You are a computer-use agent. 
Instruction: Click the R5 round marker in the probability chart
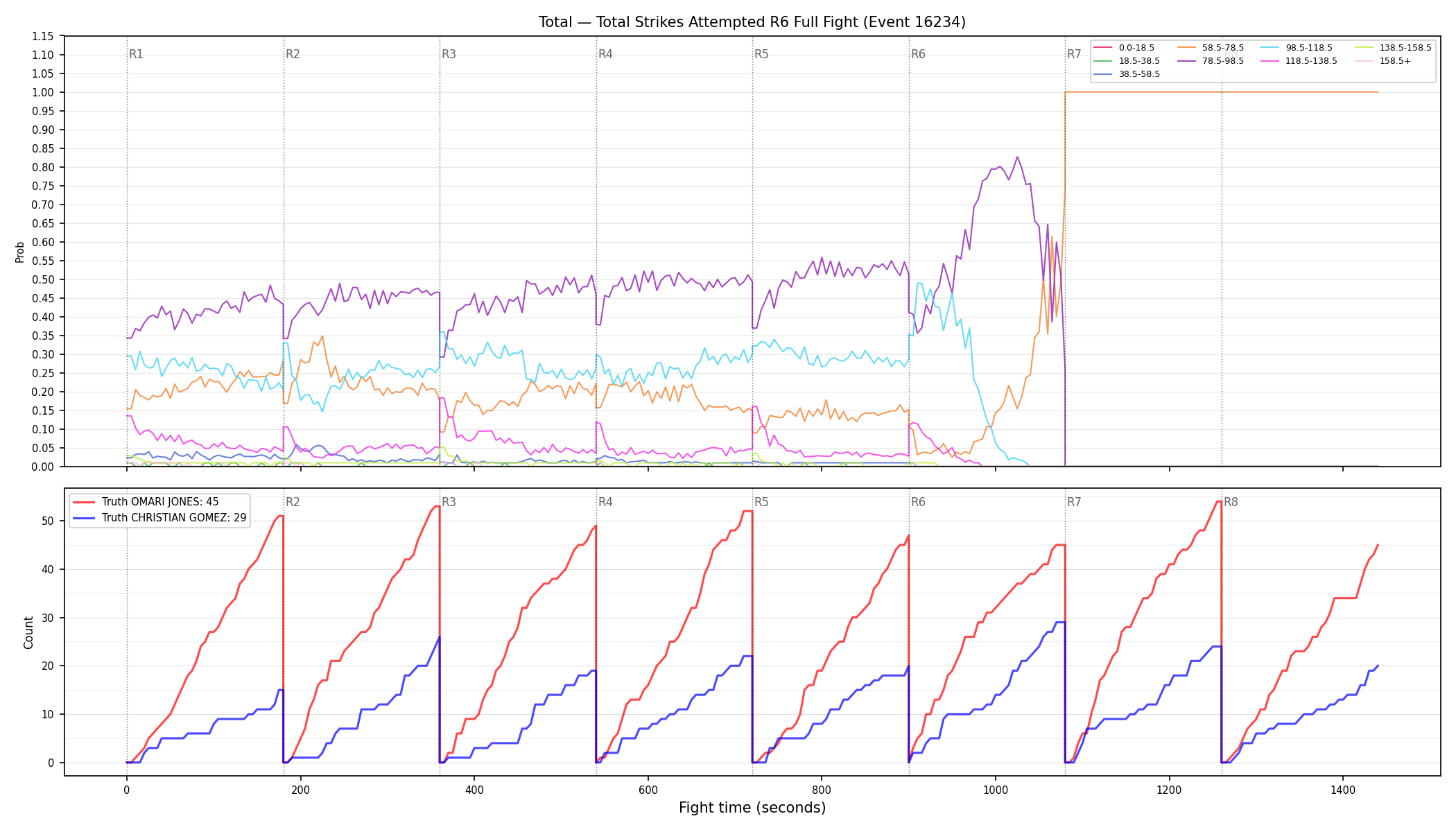click(761, 54)
